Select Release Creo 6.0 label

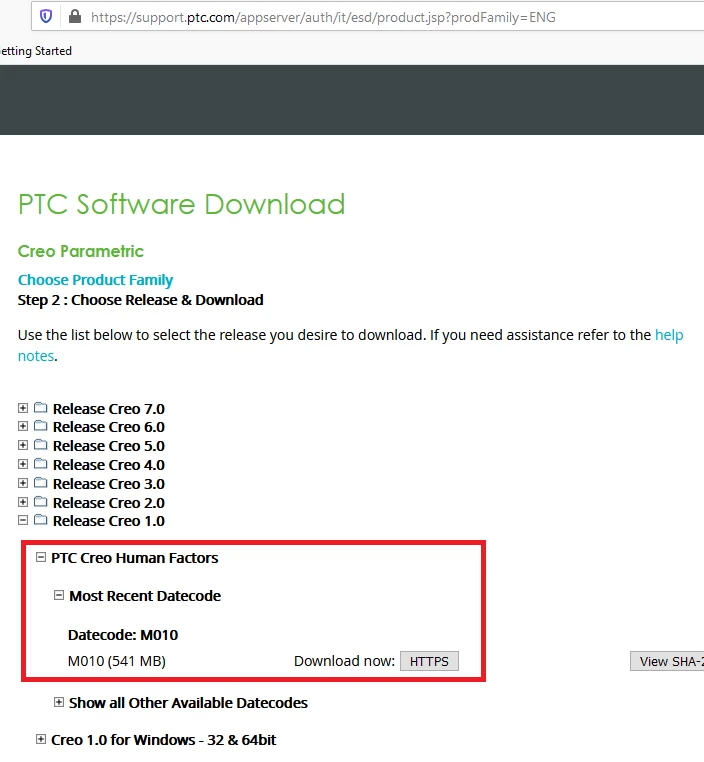coord(109,427)
